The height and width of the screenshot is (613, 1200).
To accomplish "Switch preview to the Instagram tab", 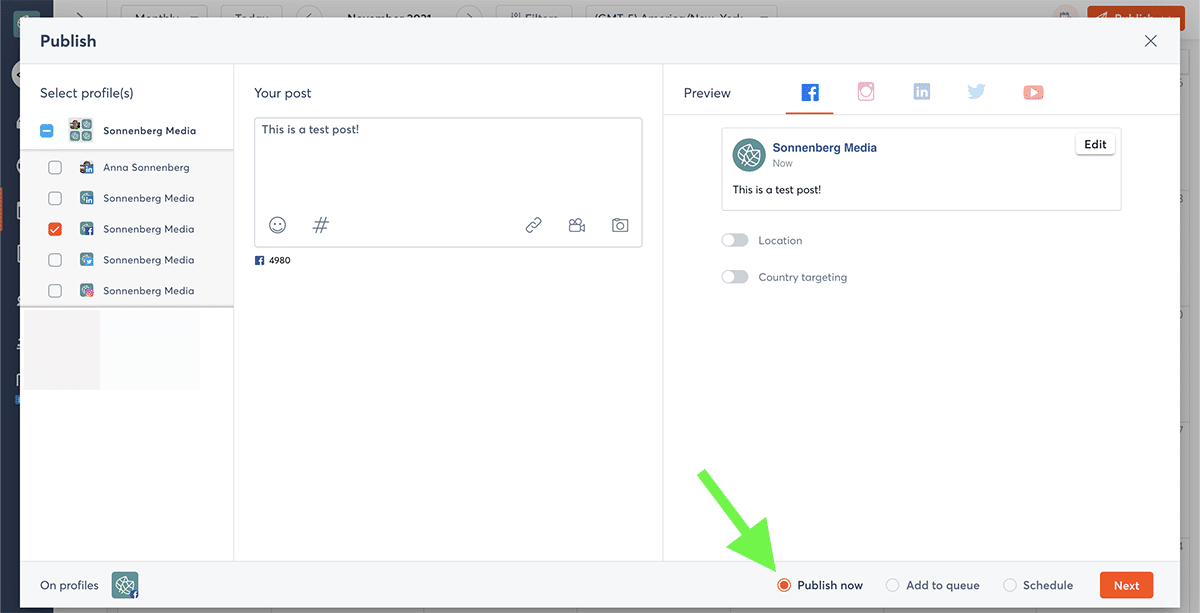I will (866, 92).
